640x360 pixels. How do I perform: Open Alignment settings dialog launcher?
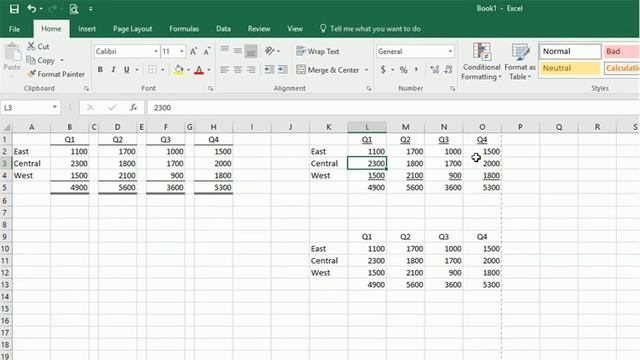coord(369,88)
